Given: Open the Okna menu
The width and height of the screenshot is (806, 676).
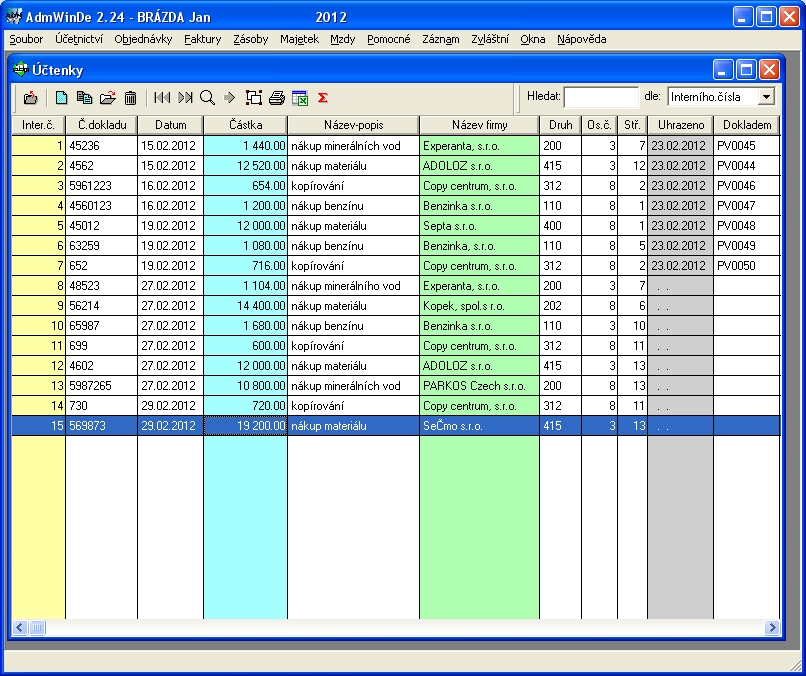Looking at the screenshot, I should click(533, 39).
